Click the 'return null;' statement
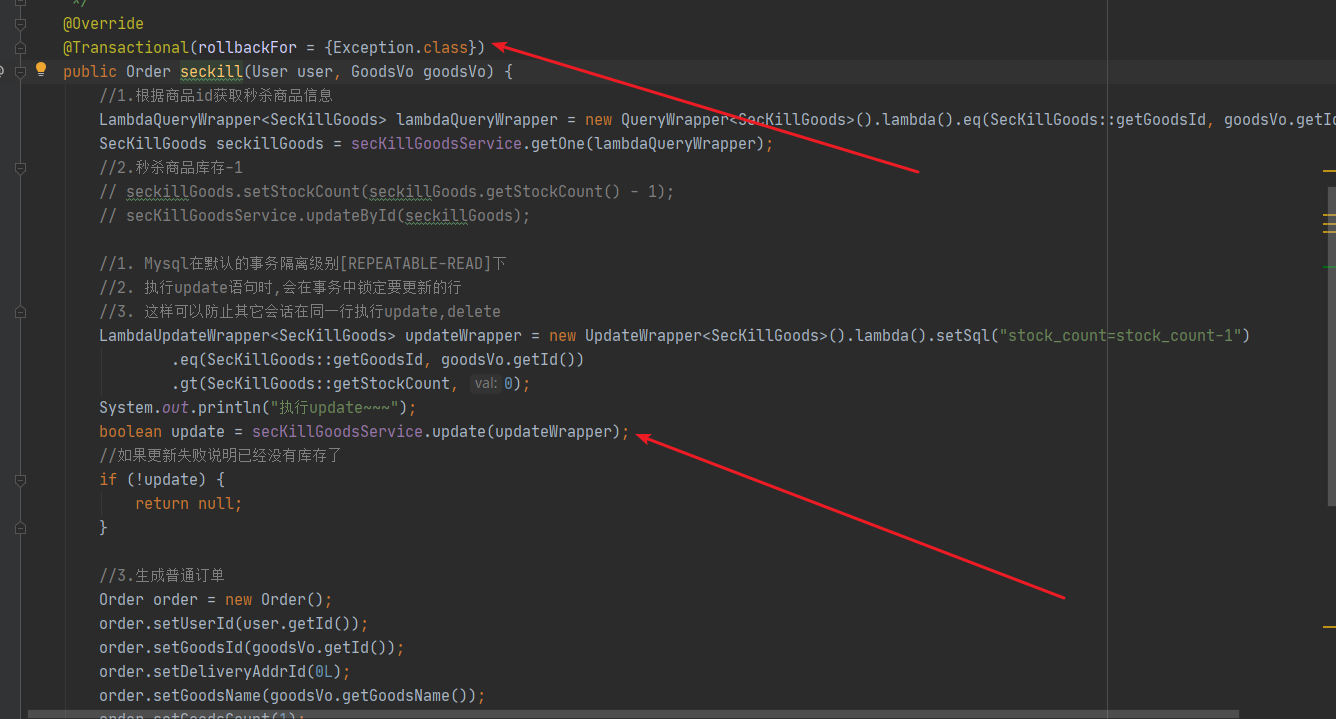Image resolution: width=1336 pixels, height=719 pixels. click(x=189, y=504)
